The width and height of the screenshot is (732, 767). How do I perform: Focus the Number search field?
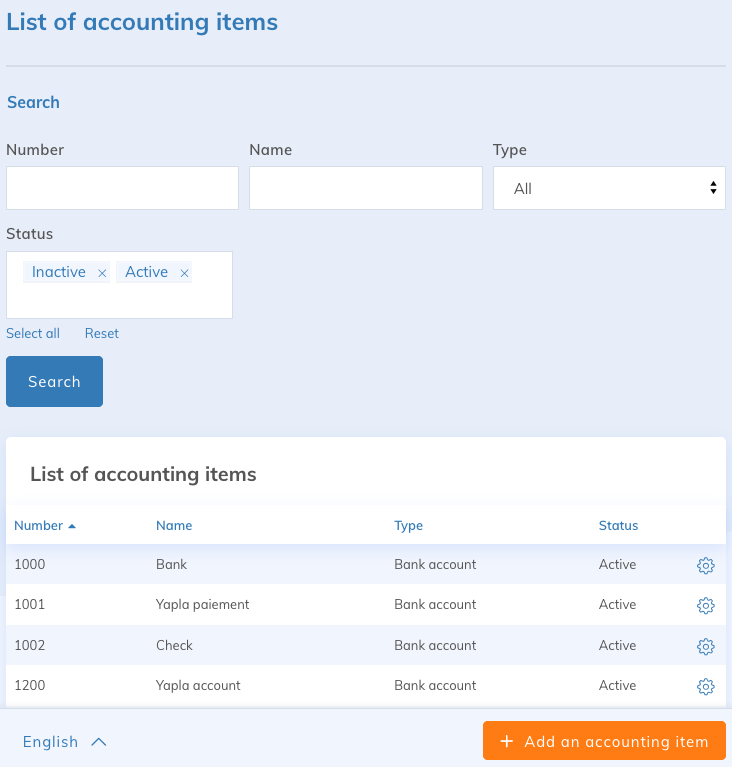[x=122, y=188]
